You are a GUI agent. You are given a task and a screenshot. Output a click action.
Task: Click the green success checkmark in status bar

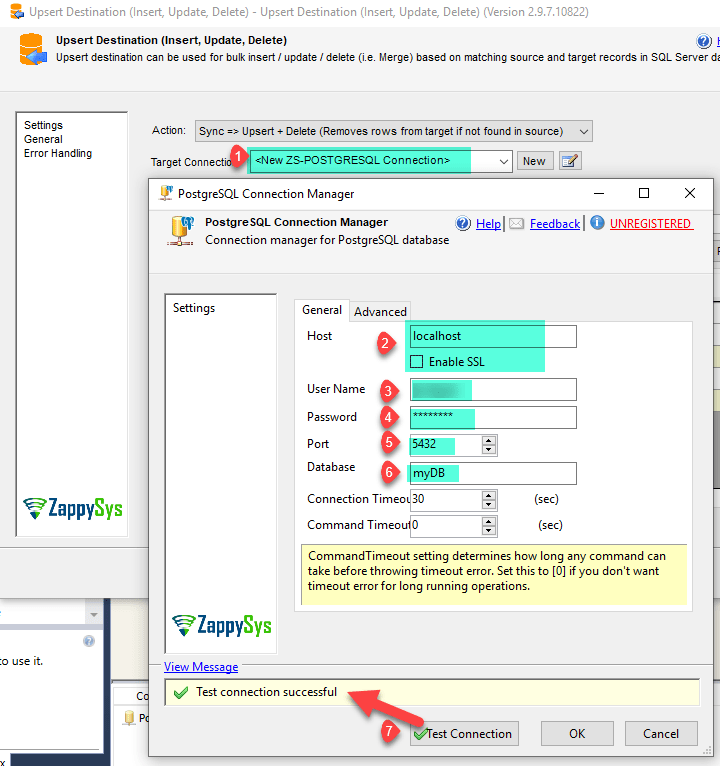pyautogui.click(x=181, y=692)
